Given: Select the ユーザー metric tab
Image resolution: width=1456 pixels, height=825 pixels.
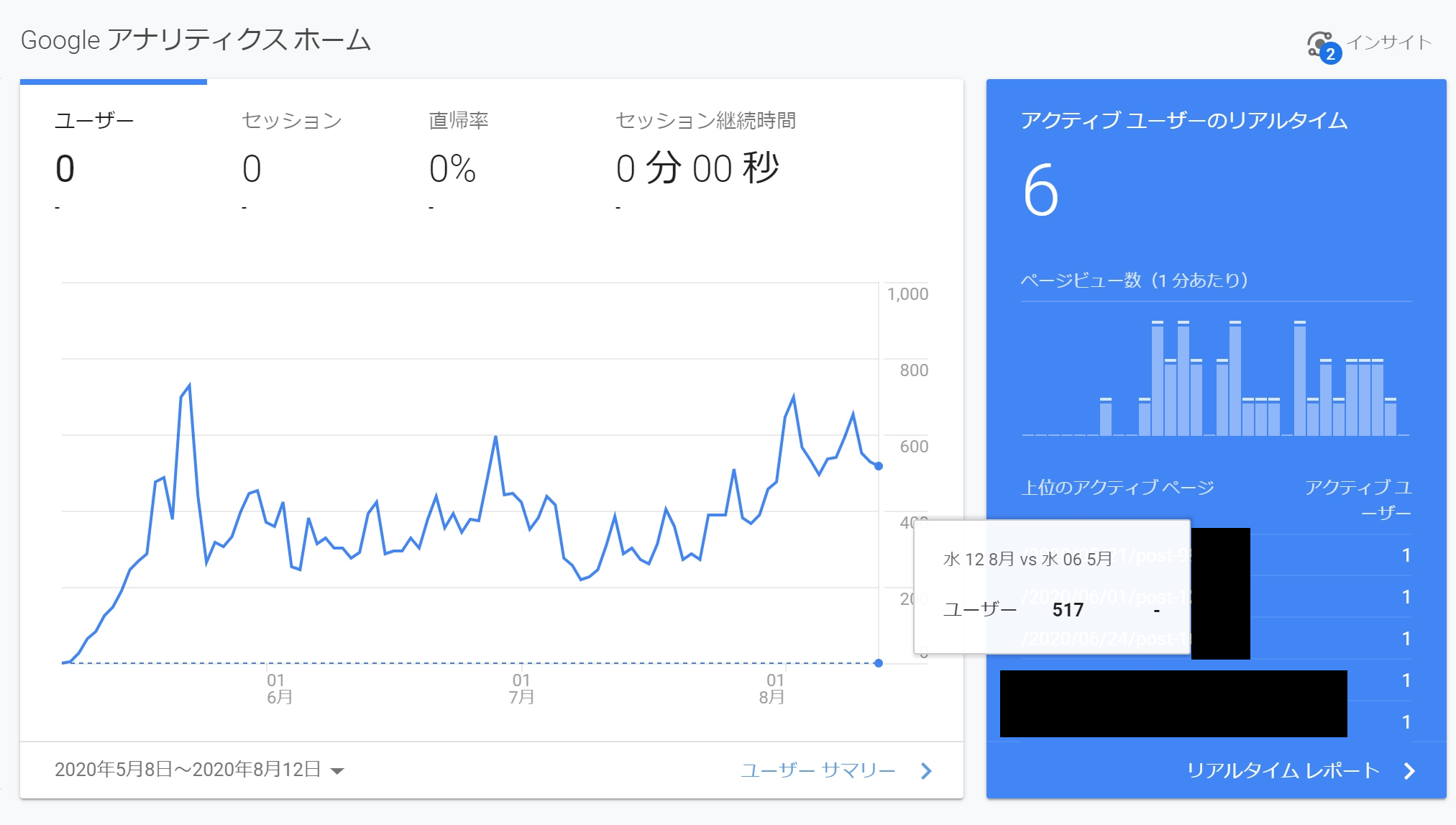Looking at the screenshot, I should coord(94,121).
